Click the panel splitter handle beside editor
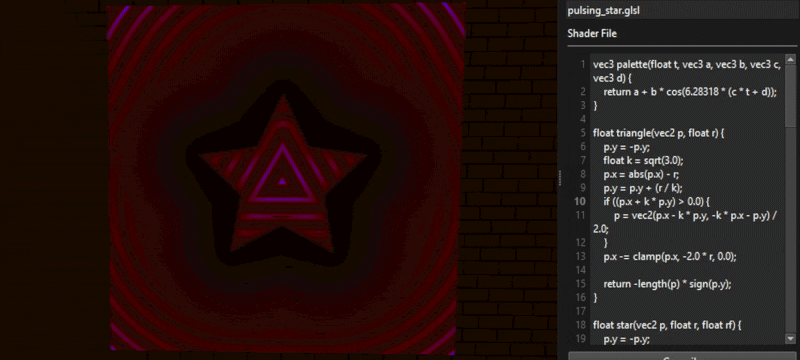 click(x=561, y=178)
